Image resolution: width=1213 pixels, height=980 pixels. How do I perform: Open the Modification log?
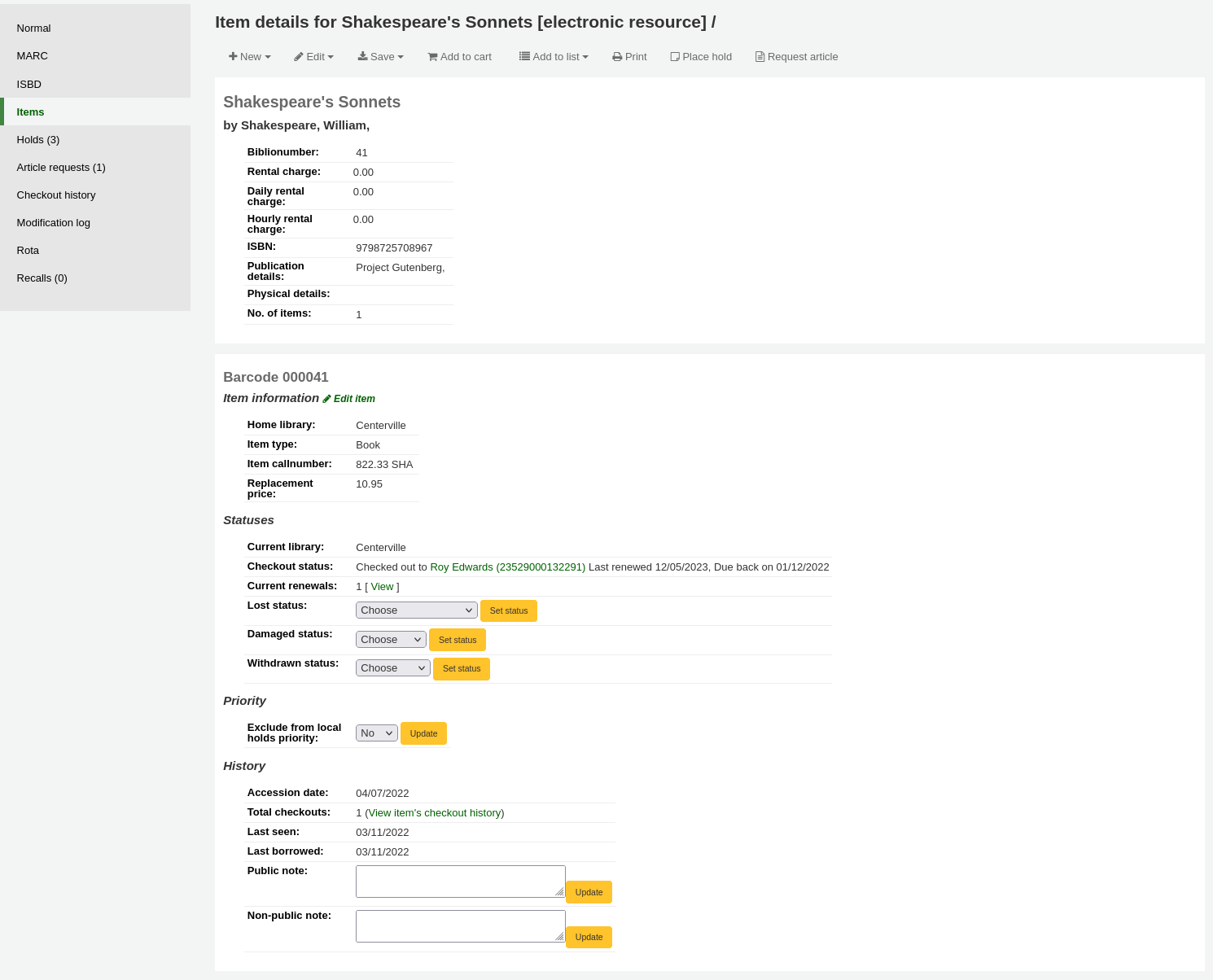click(95, 222)
